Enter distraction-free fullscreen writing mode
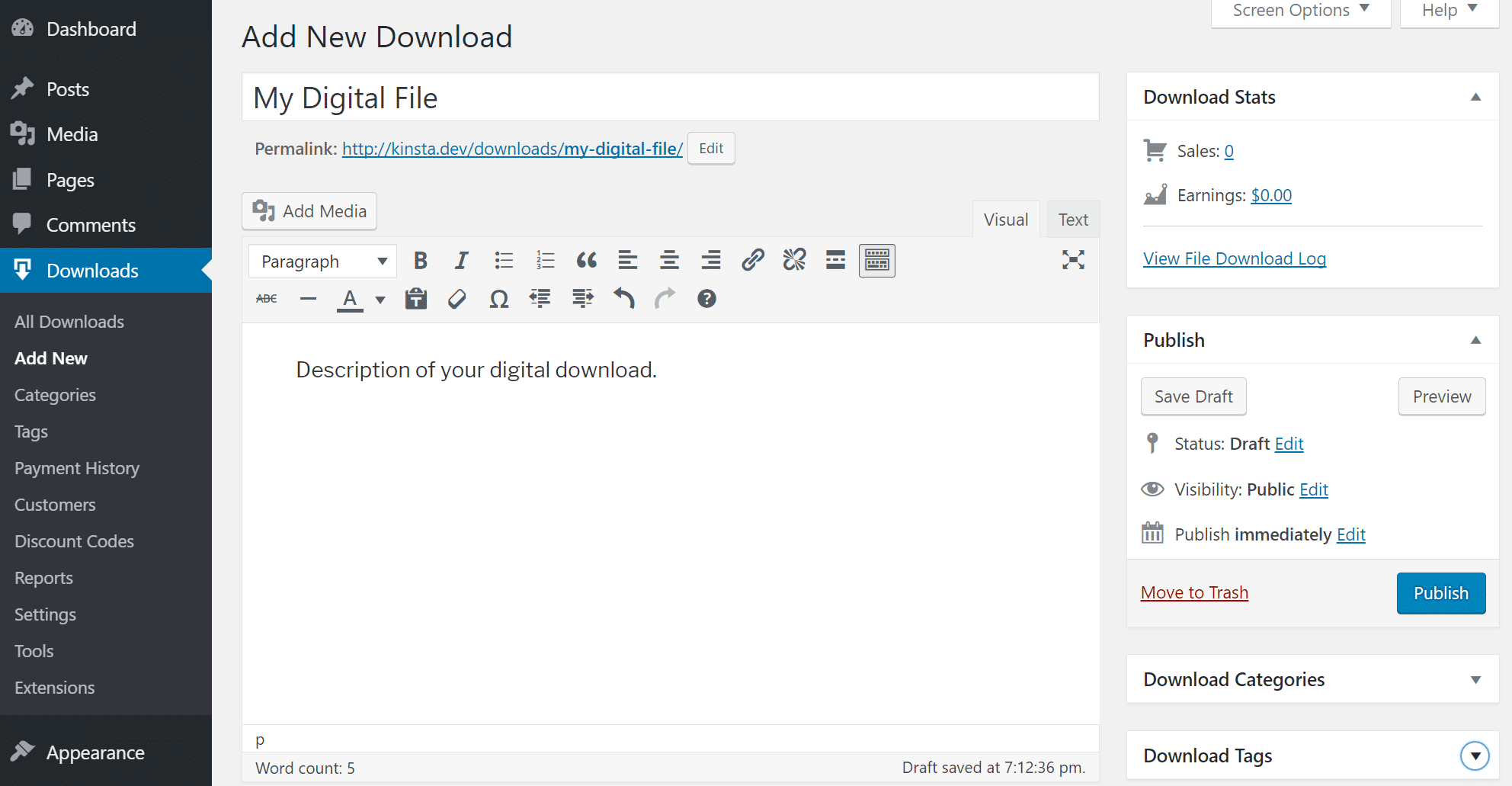This screenshot has width=1512, height=786. tap(1073, 260)
